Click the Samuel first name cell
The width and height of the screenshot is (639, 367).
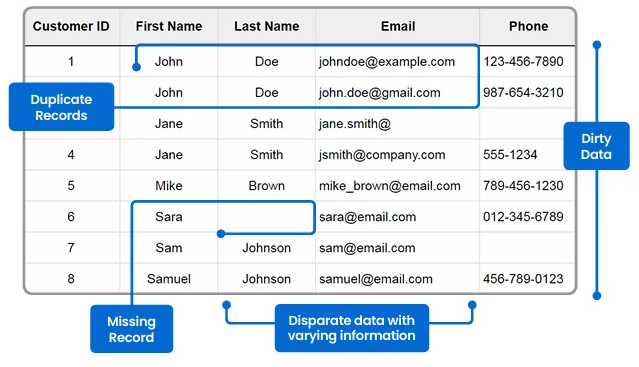click(x=169, y=279)
